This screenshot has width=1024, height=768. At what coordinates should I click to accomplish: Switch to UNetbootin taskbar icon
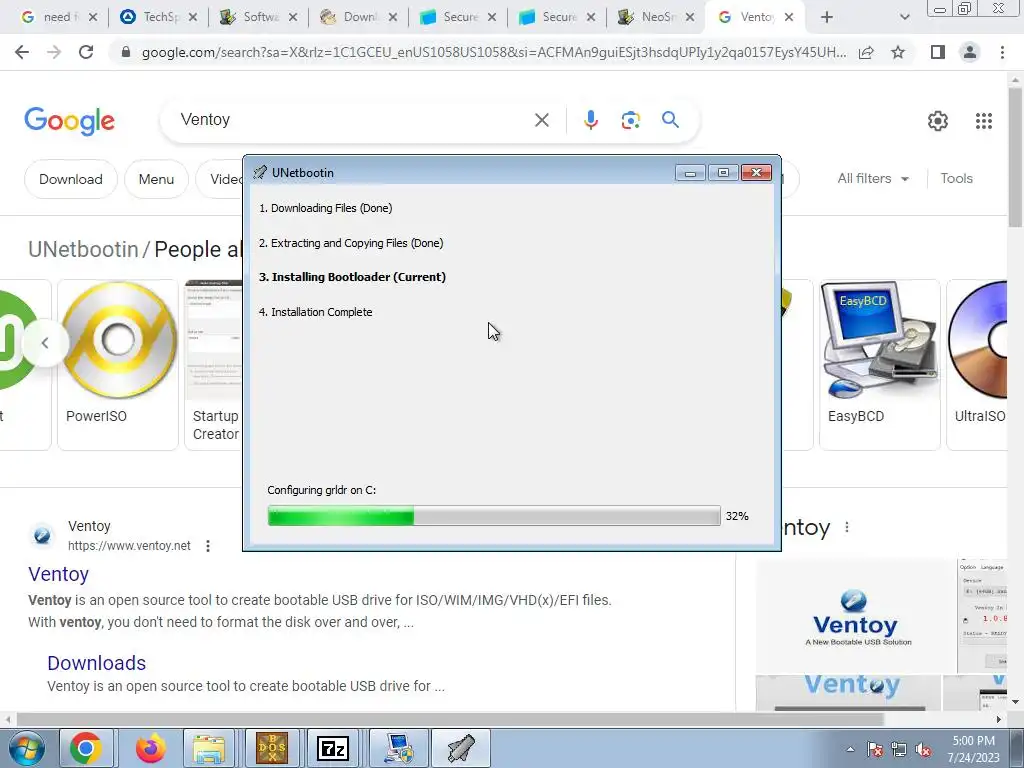(x=460, y=748)
